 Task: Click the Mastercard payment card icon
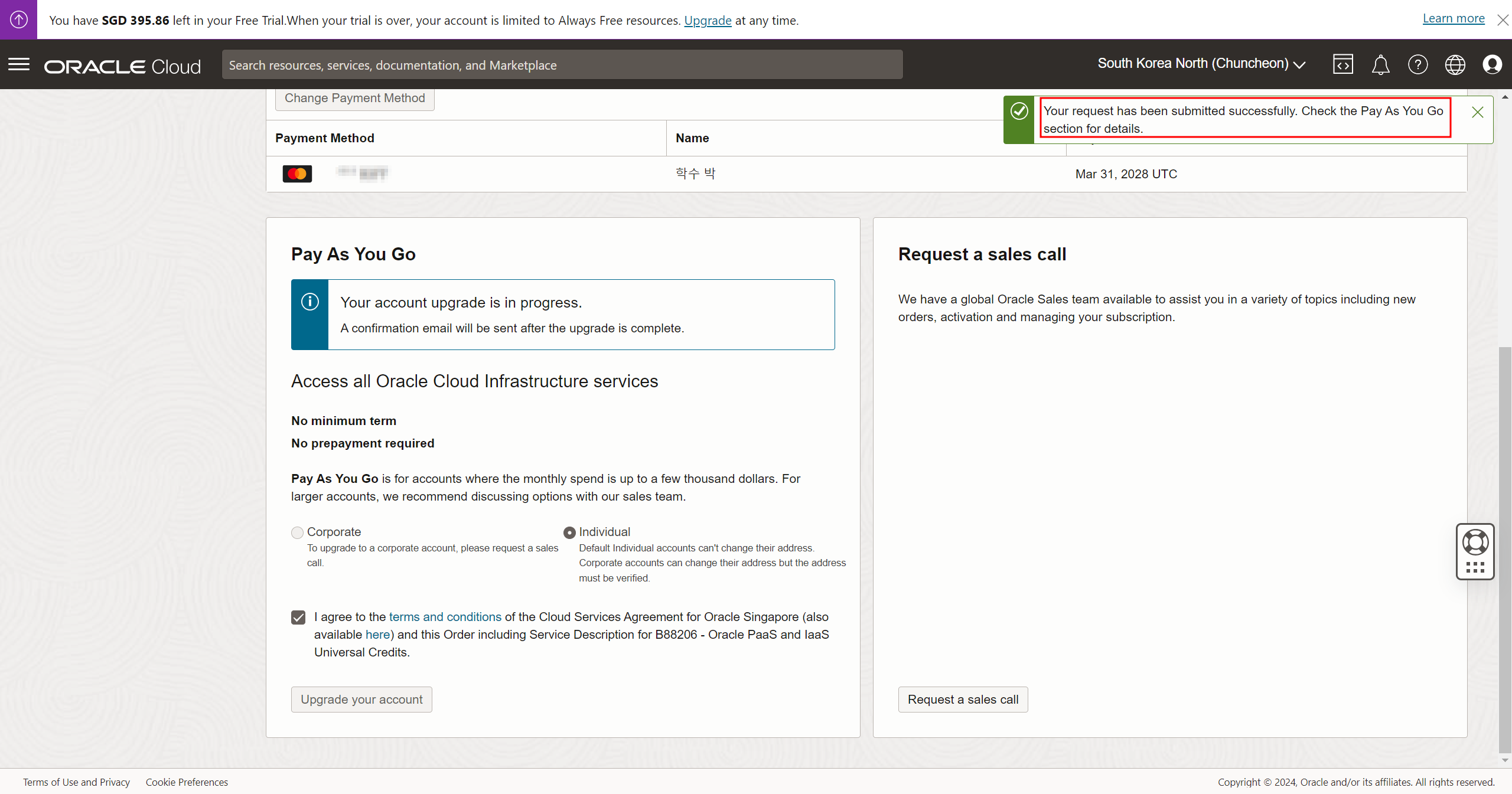tap(297, 174)
